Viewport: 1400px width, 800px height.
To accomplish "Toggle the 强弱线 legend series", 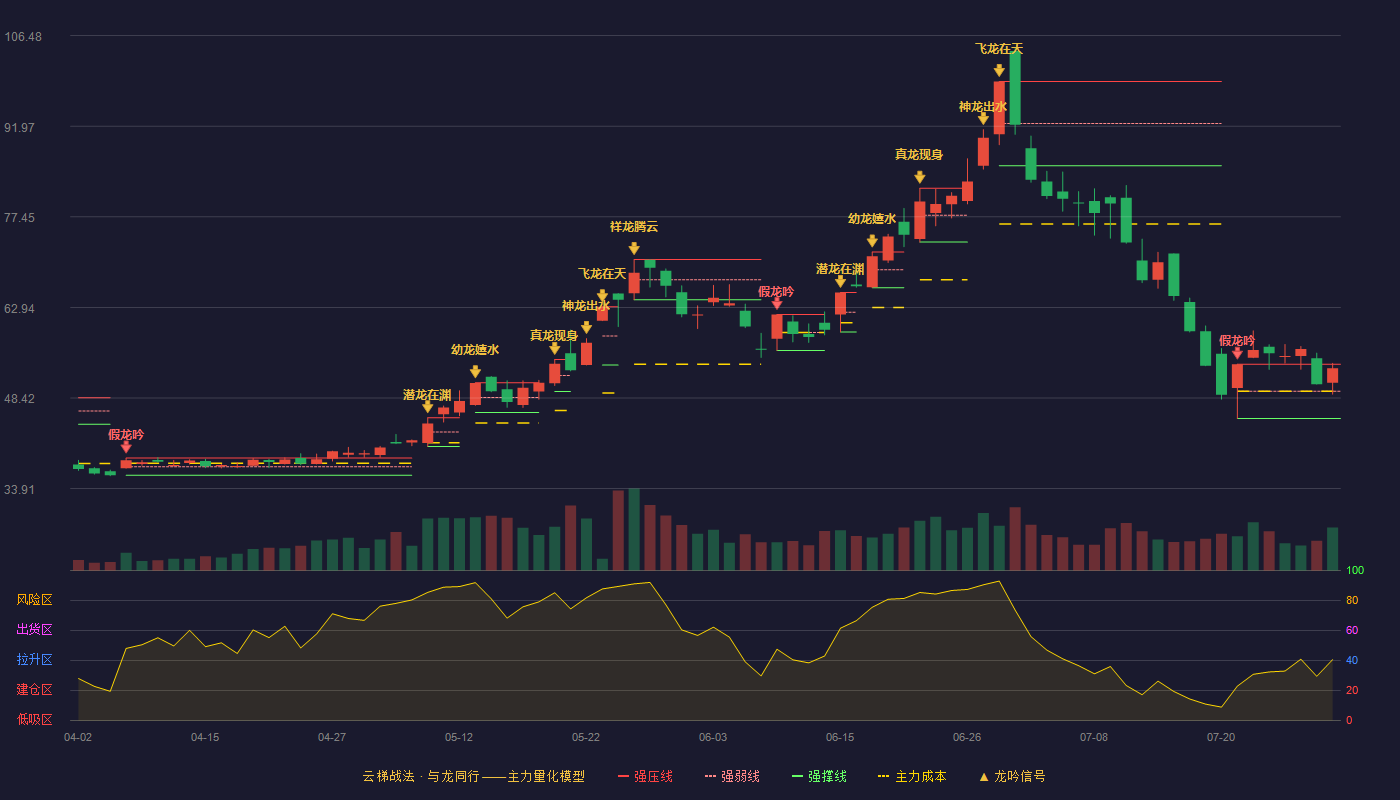I will click(x=732, y=776).
